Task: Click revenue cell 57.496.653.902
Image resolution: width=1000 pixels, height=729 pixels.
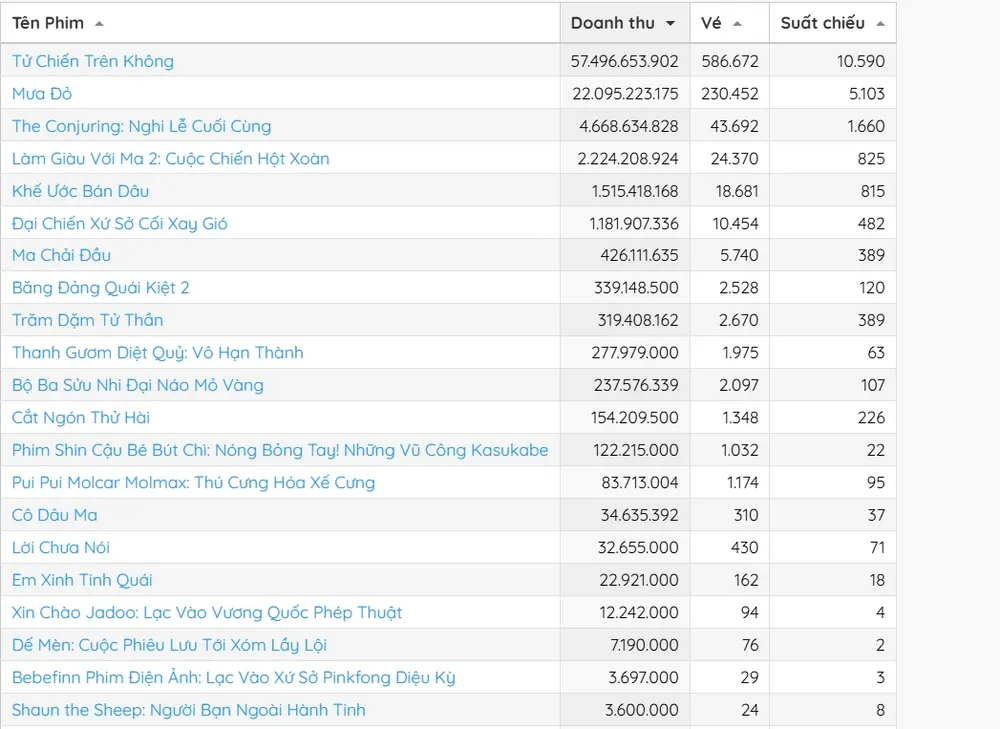Action: [x=624, y=61]
